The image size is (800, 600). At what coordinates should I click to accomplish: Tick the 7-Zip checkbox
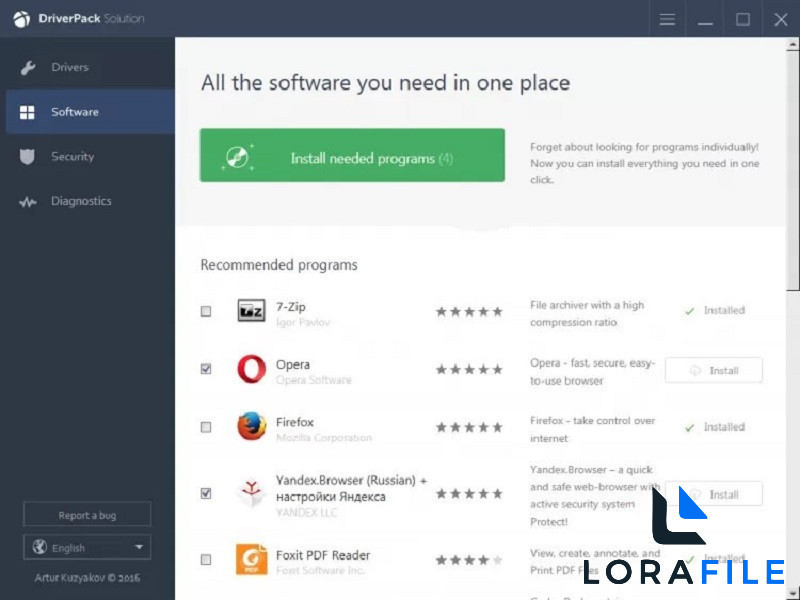(206, 311)
